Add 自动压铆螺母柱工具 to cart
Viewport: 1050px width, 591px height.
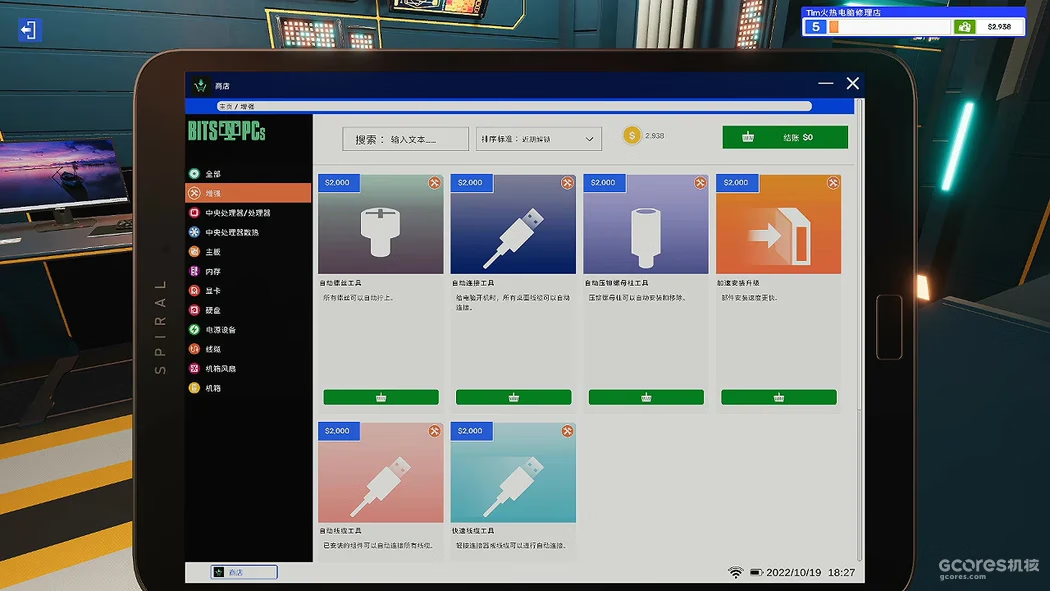point(646,397)
